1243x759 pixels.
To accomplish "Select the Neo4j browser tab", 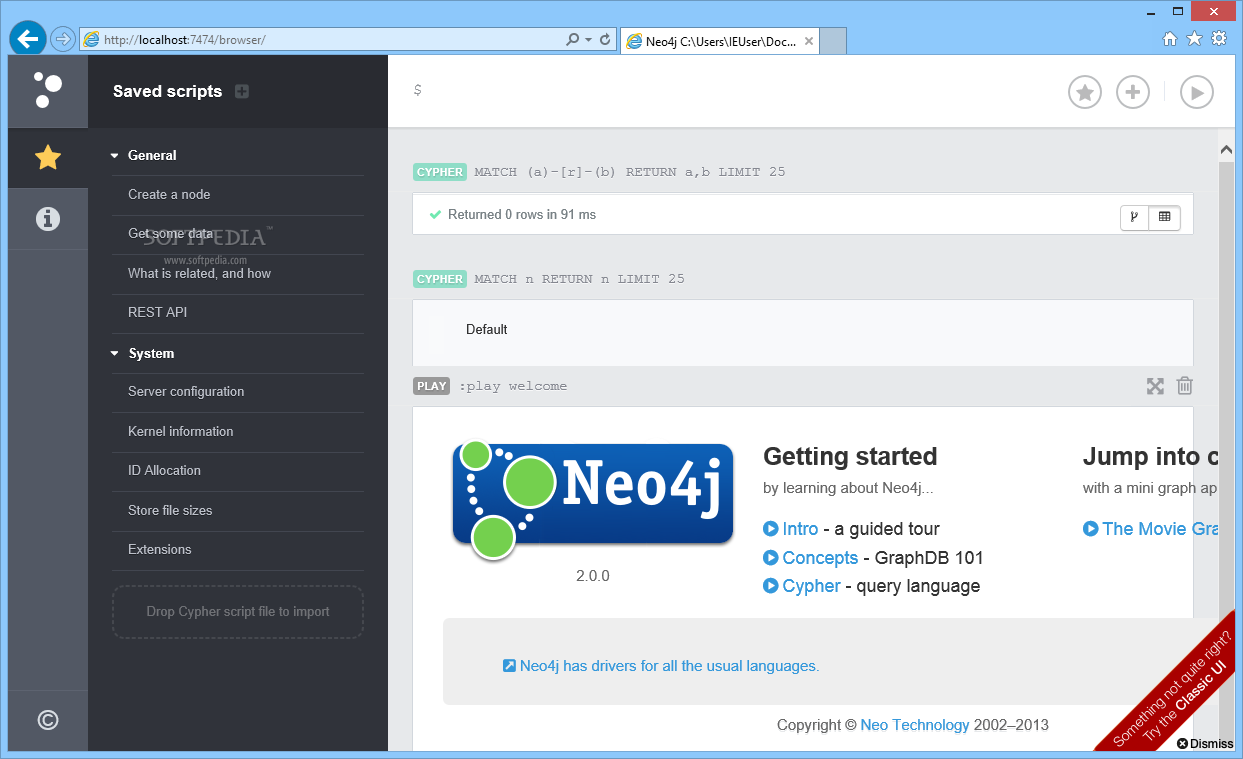I will point(720,41).
